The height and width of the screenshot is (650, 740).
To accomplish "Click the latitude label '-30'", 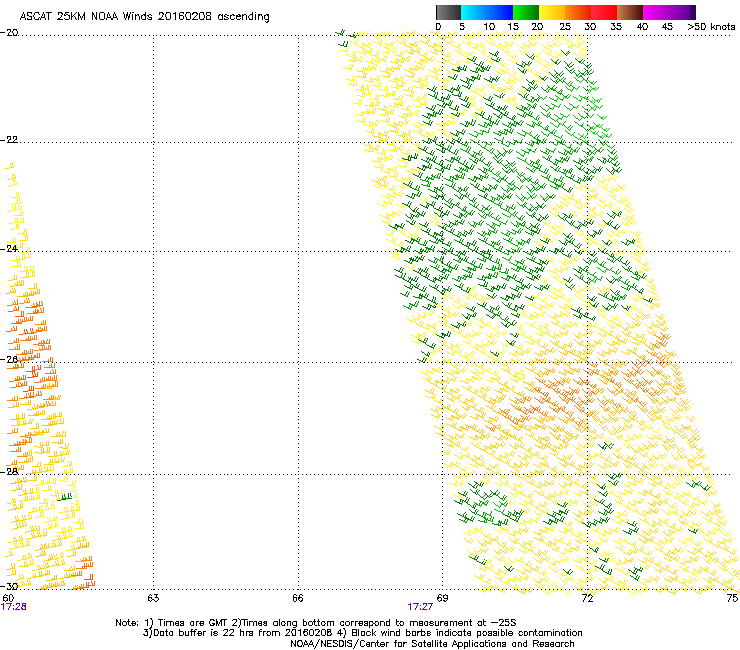I will point(9,587).
